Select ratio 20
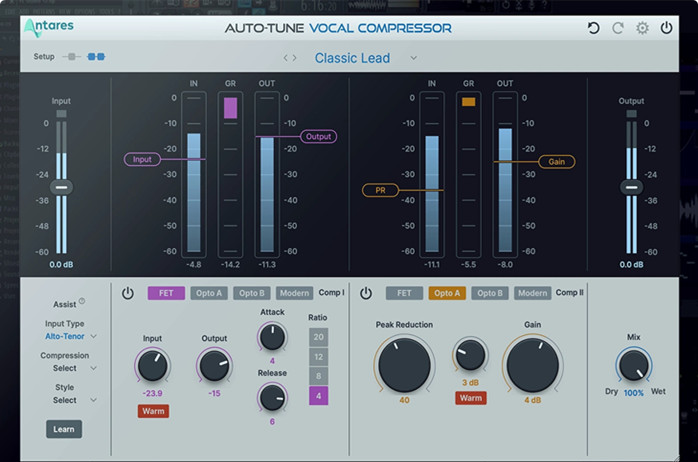Viewport: 698px width, 462px height. [x=318, y=337]
